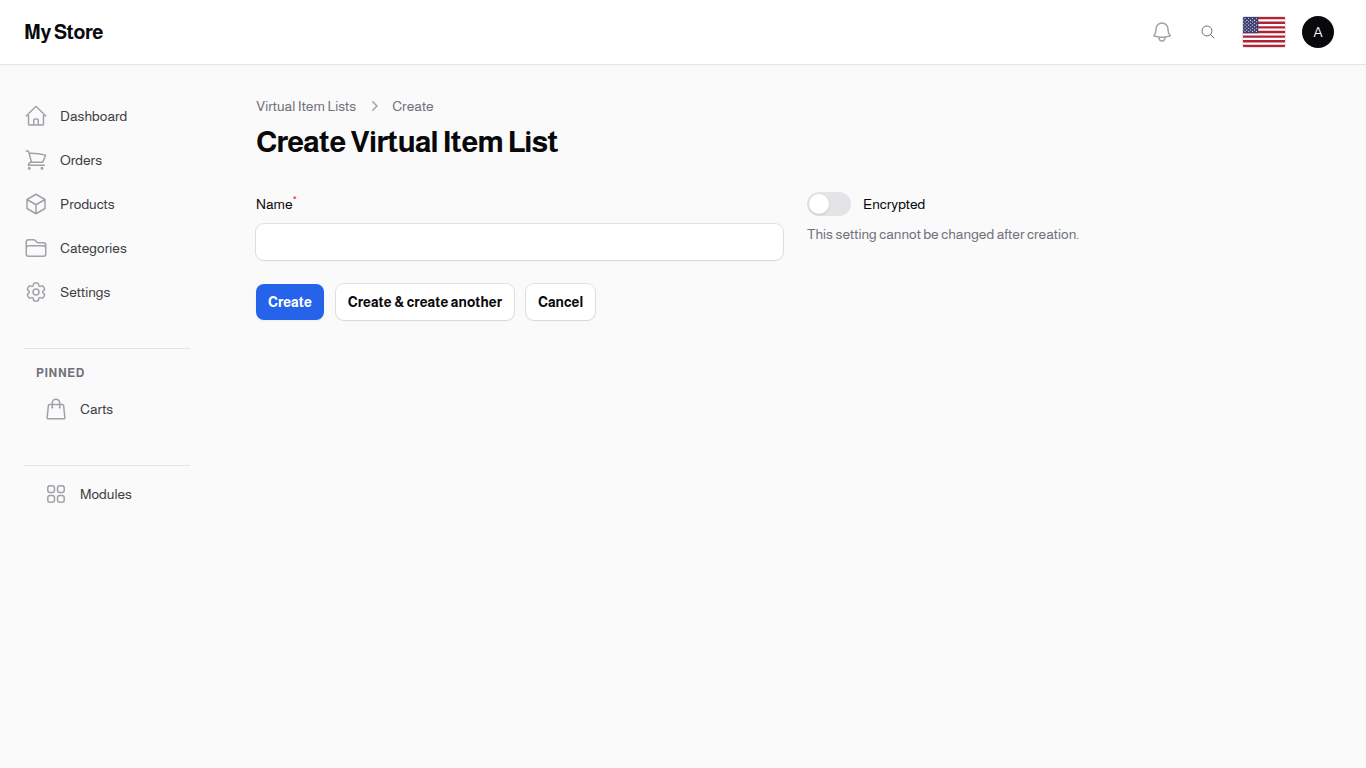Switch the Encrypted setting off then verify

828,203
